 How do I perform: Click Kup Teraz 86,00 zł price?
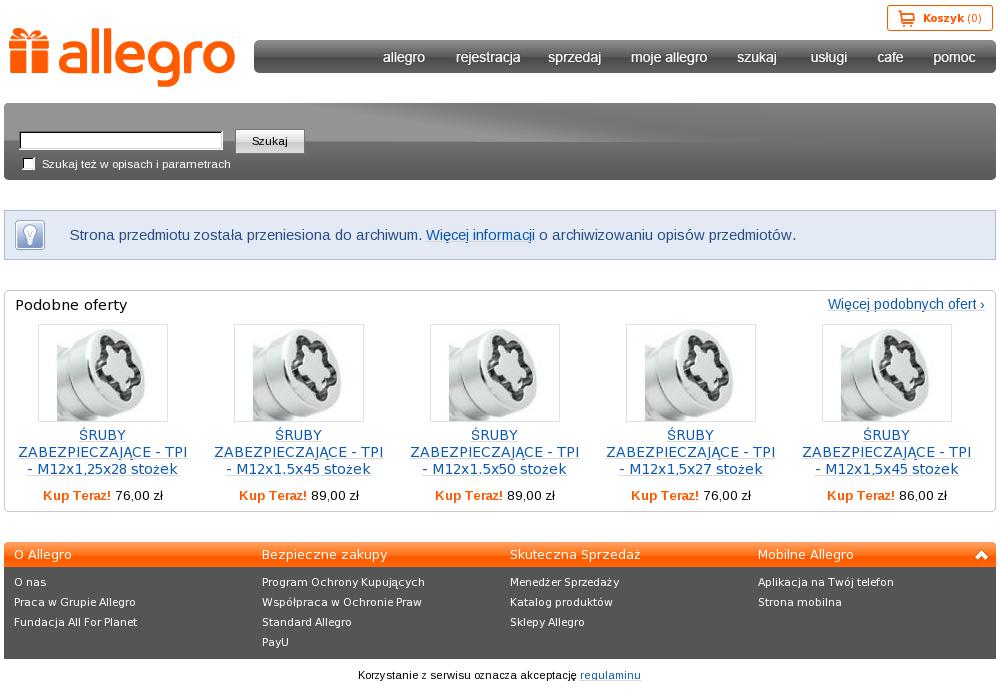(886, 495)
